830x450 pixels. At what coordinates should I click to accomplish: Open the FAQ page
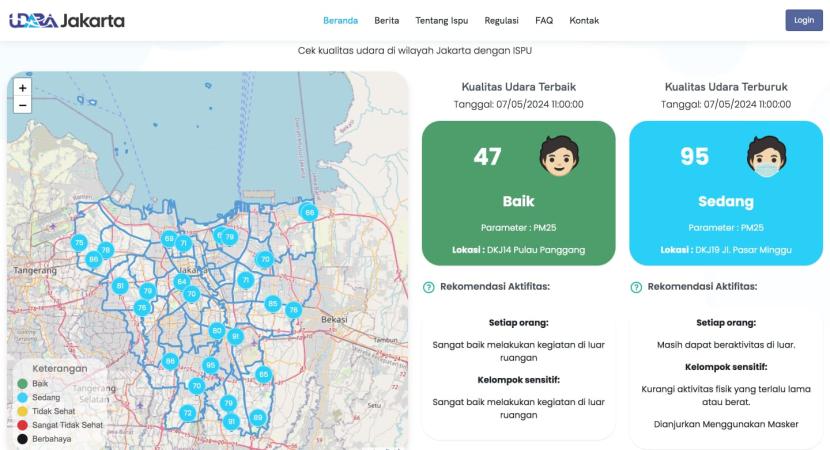coord(544,20)
